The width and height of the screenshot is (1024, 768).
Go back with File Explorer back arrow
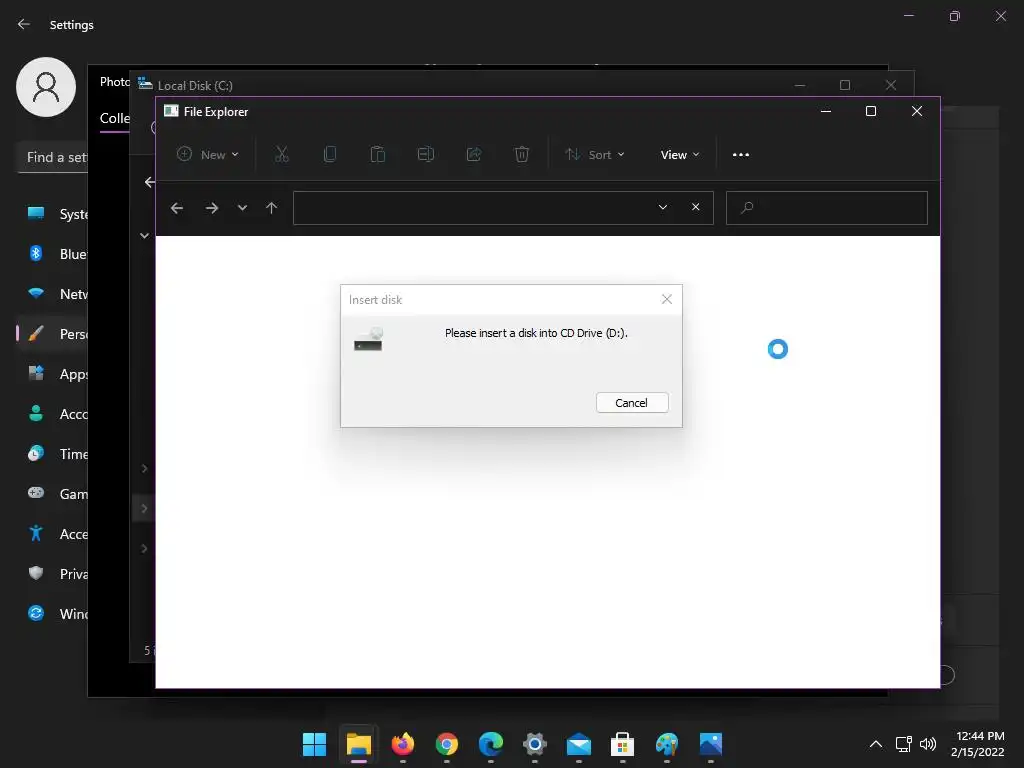point(177,208)
